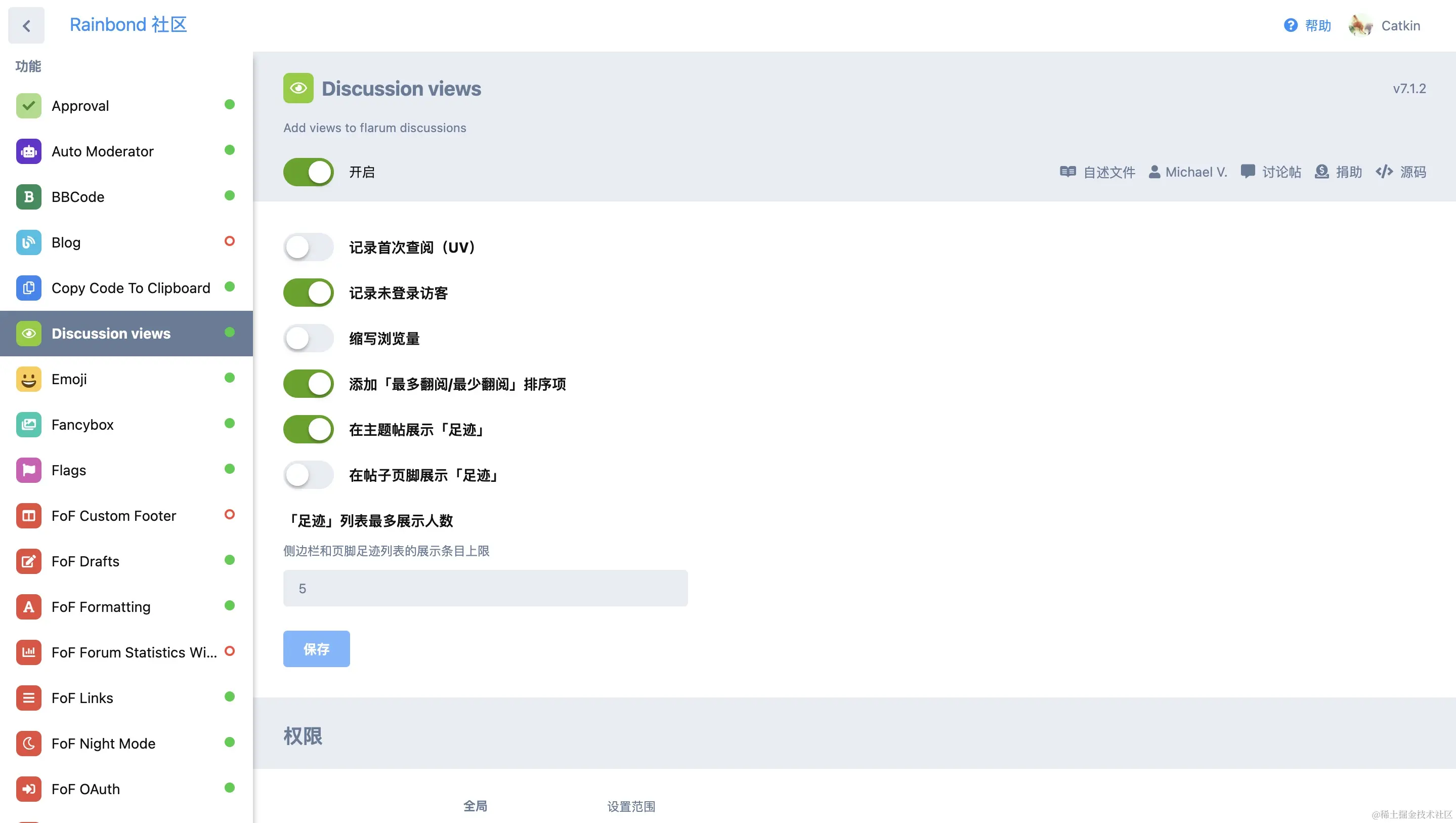Select the FoF Formatting icon

(29, 607)
